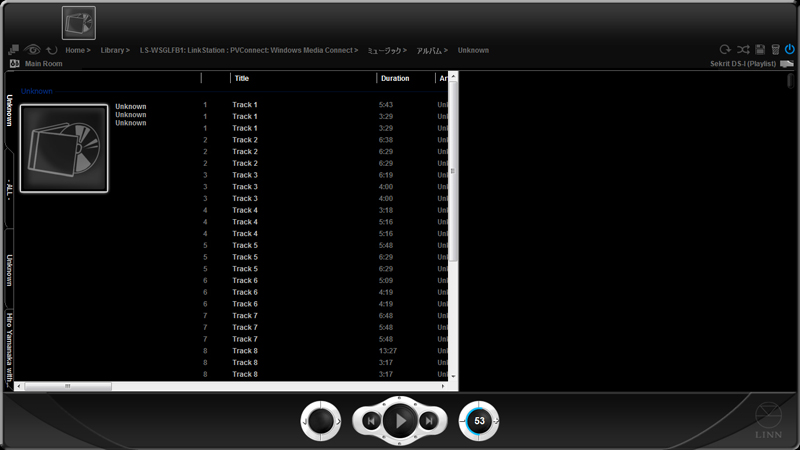800x450 pixels.
Task: Click the volume dial showing 53
Action: click(479, 421)
